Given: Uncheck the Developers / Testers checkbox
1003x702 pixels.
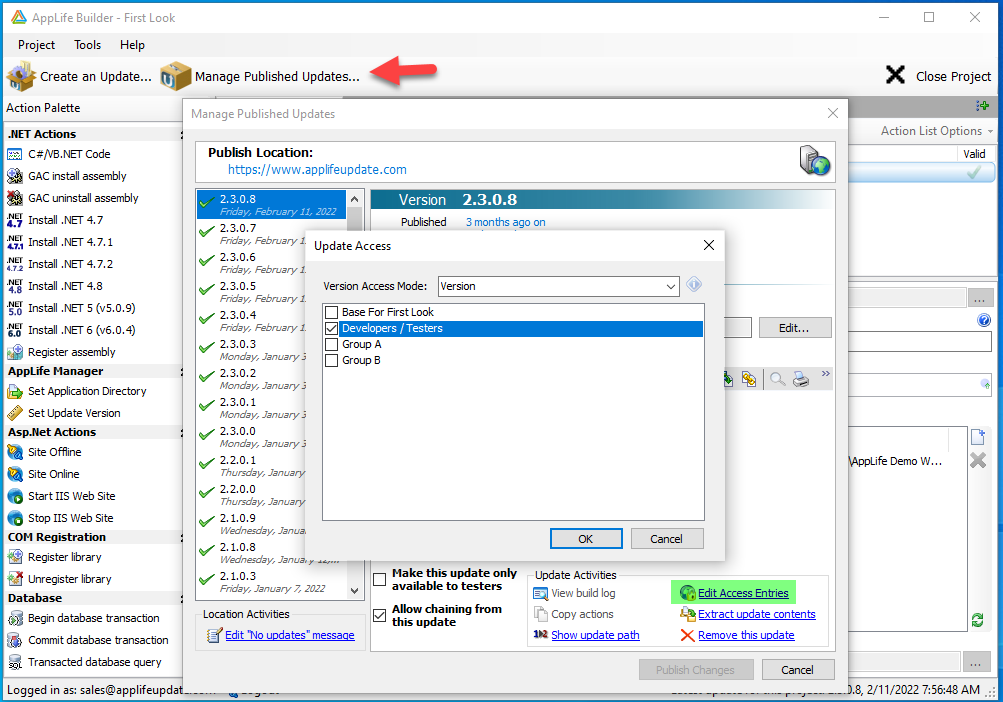Looking at the screenshot, I should [331, 328].
